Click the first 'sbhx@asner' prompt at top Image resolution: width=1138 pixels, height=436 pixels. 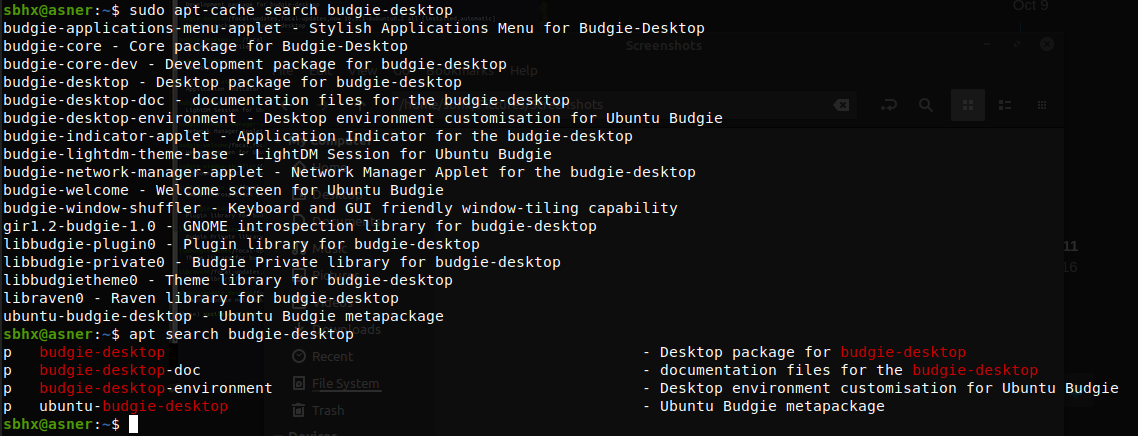[x=48, y=10]
